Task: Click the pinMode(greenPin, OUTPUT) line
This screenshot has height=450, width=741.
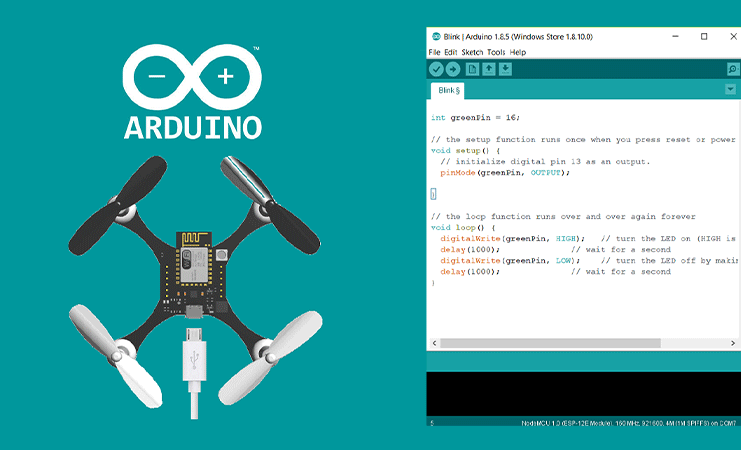Action: [x=505, y=173]
